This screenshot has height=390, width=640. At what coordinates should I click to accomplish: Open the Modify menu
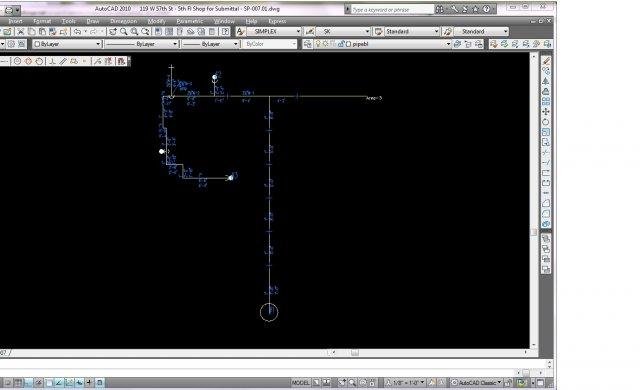156,21
